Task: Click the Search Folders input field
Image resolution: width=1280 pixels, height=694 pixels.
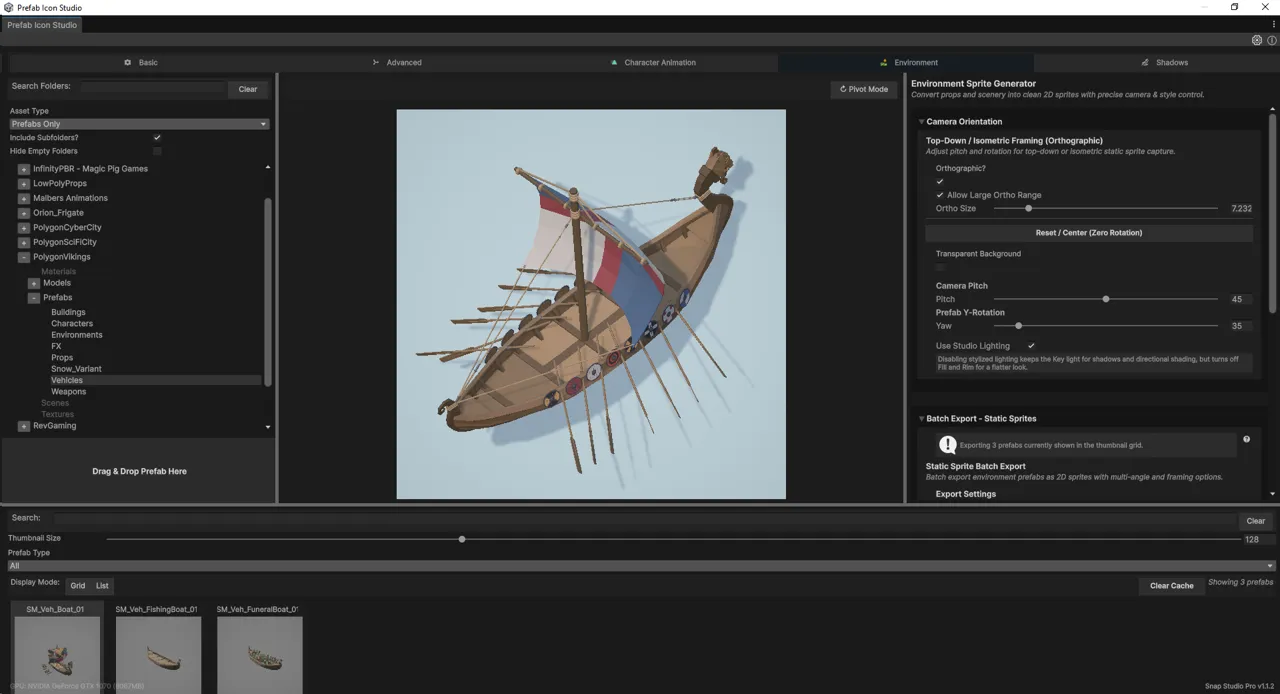Action: (152, 88)
